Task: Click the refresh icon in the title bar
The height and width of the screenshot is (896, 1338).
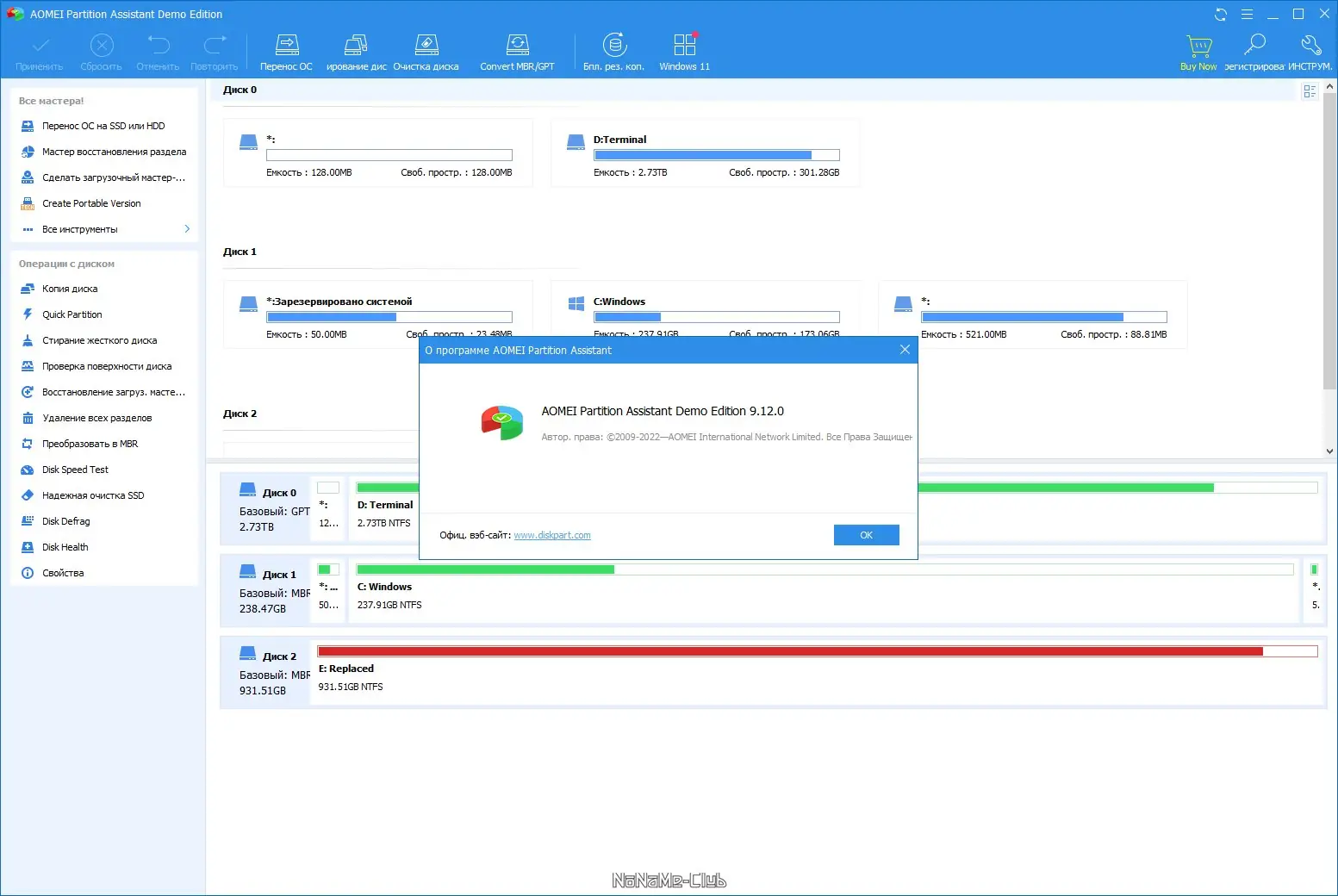Action: tap(1221, 14)
